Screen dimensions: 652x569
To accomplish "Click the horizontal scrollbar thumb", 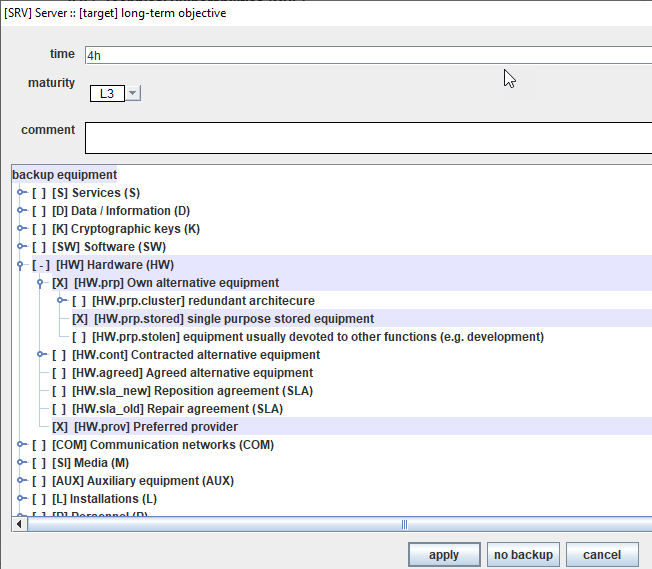I will point(405,524).
